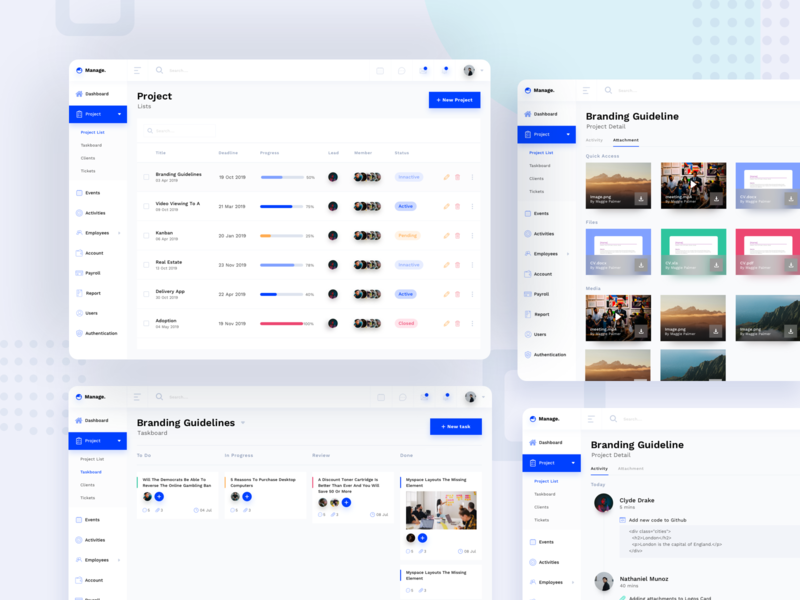This screenshot has height=600, width=800.
Task: Click the Adoption 100% red progress bar
Action: click(x=282, y=323)
